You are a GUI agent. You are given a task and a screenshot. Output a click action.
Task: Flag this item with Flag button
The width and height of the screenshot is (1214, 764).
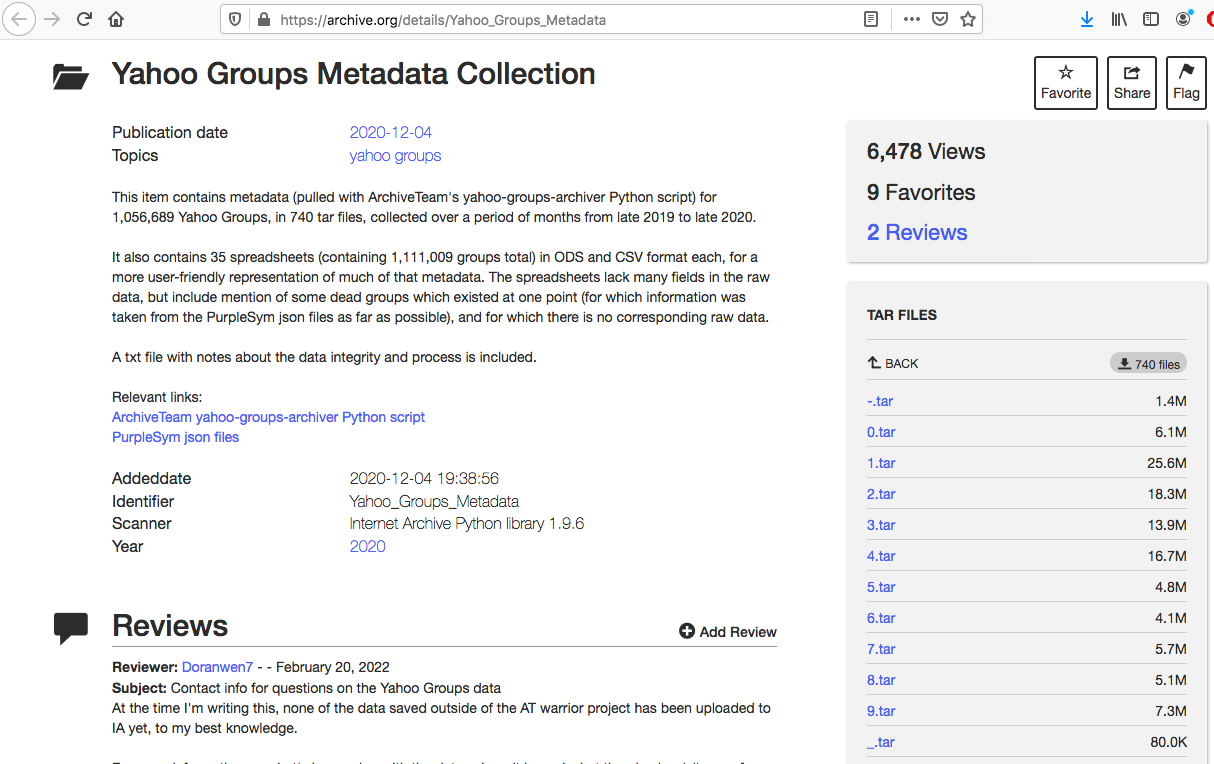point(1186,82)
